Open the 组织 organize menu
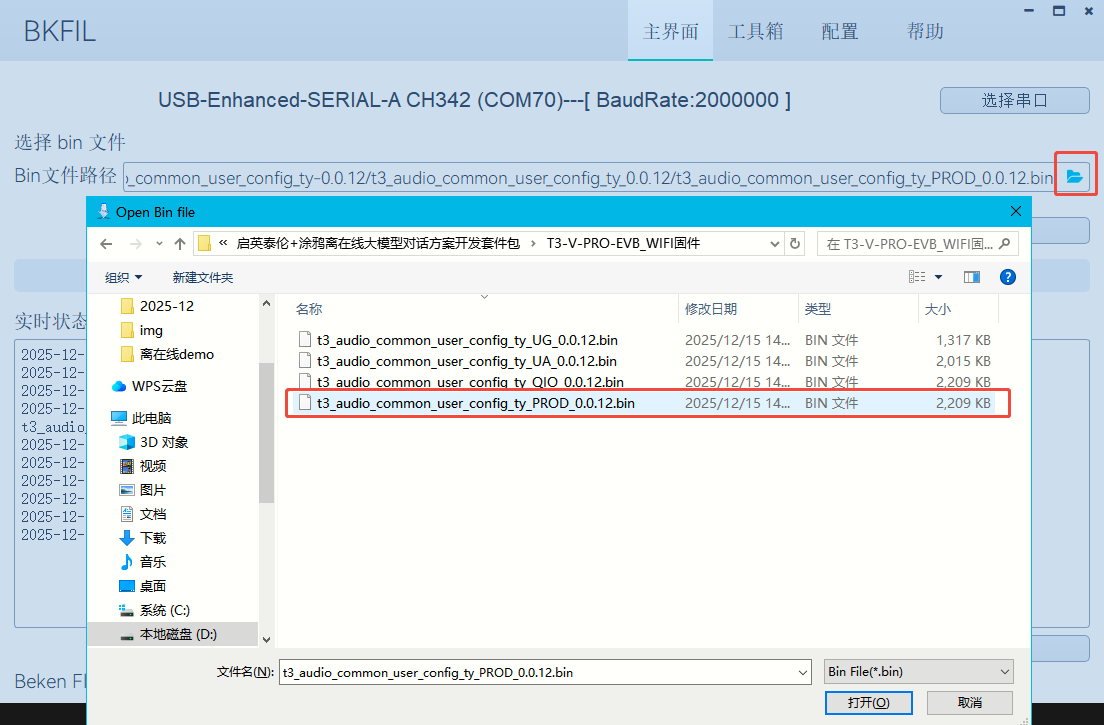The height and width of the screenshot is (725, 1104). [x=124, y=277]
